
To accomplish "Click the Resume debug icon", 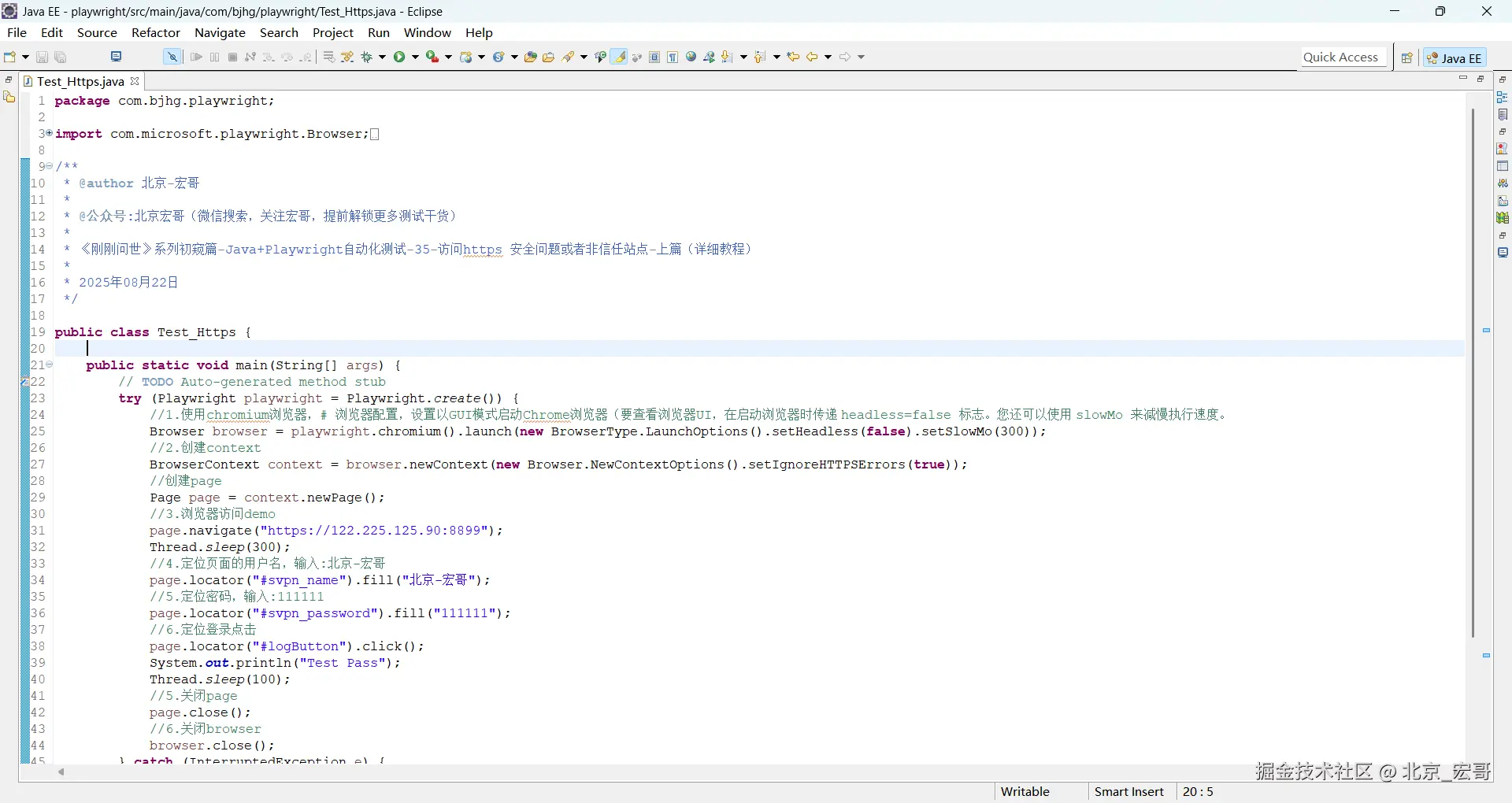I will [197, 57].
